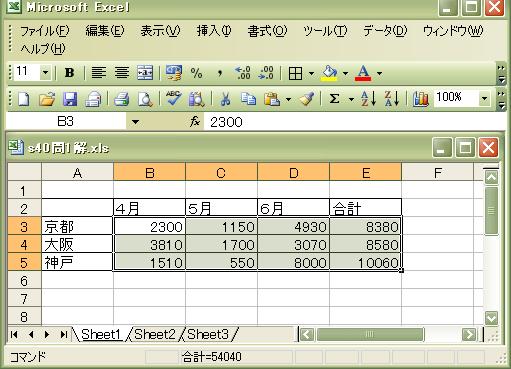Open the ファイル(F) menu
The width and height of the screenshot is (511, 369).
45,31
